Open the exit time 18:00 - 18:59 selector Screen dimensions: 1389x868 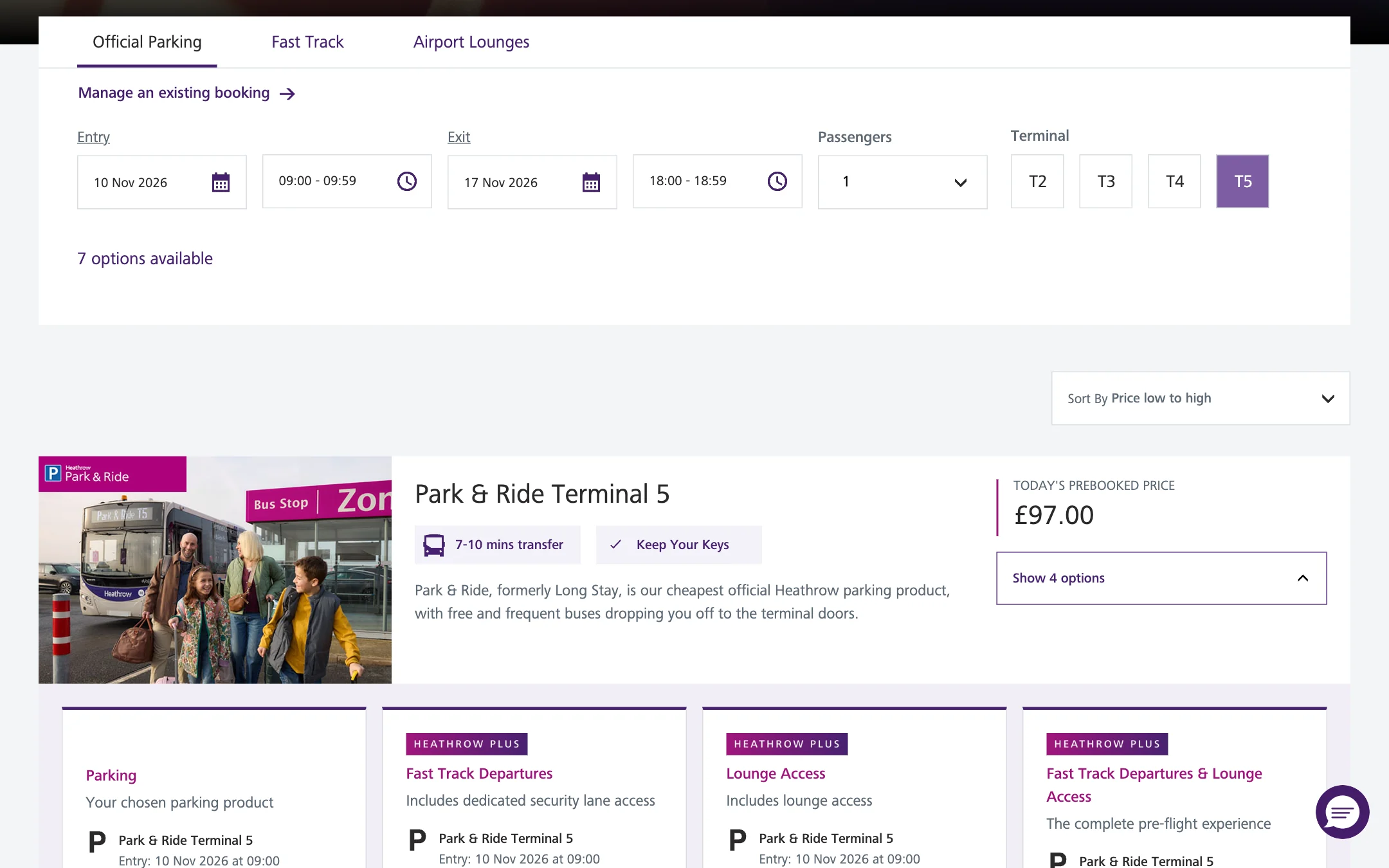717,181
